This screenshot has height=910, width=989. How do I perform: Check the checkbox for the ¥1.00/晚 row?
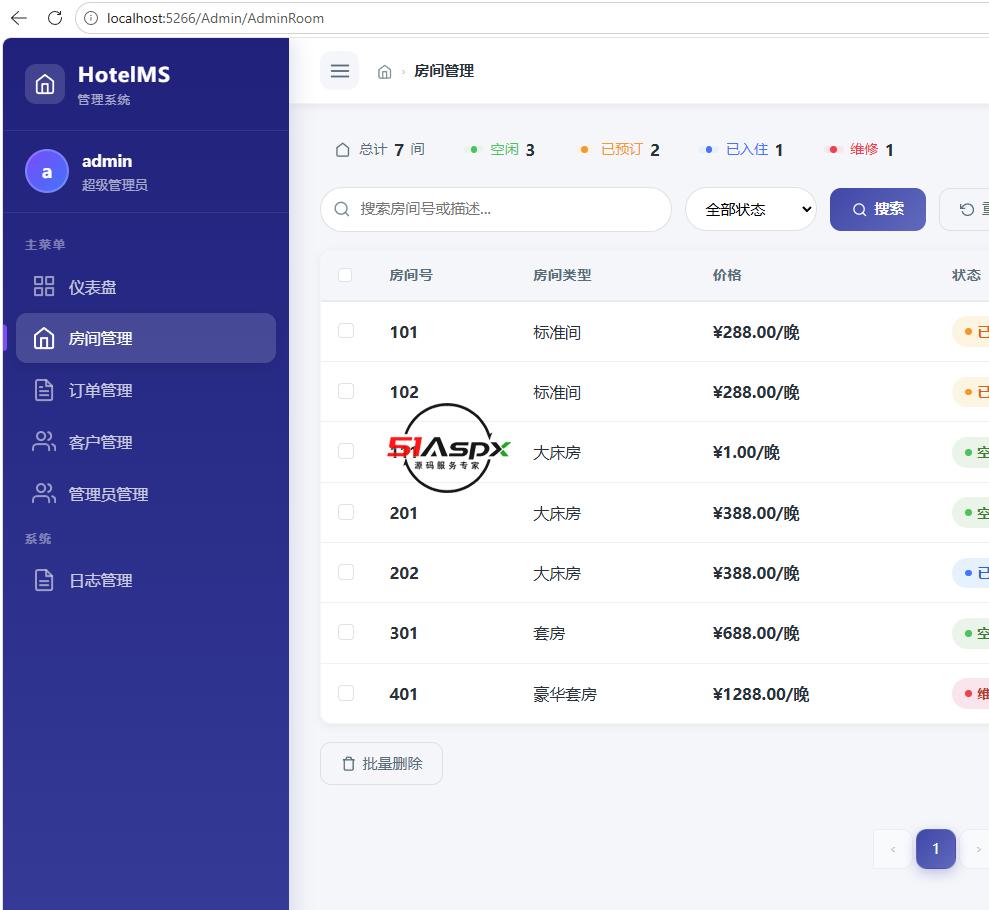pos(346,451)
